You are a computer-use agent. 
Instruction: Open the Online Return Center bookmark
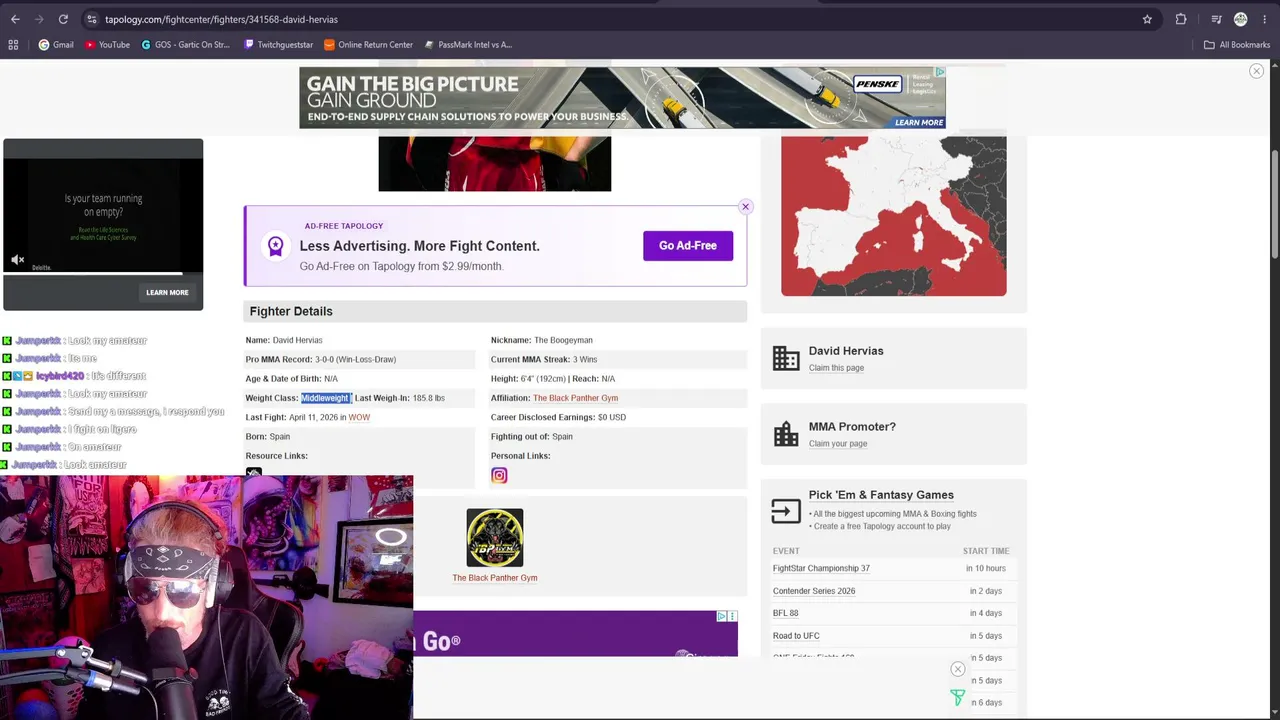pyautogui.click(x=369, y=45)
